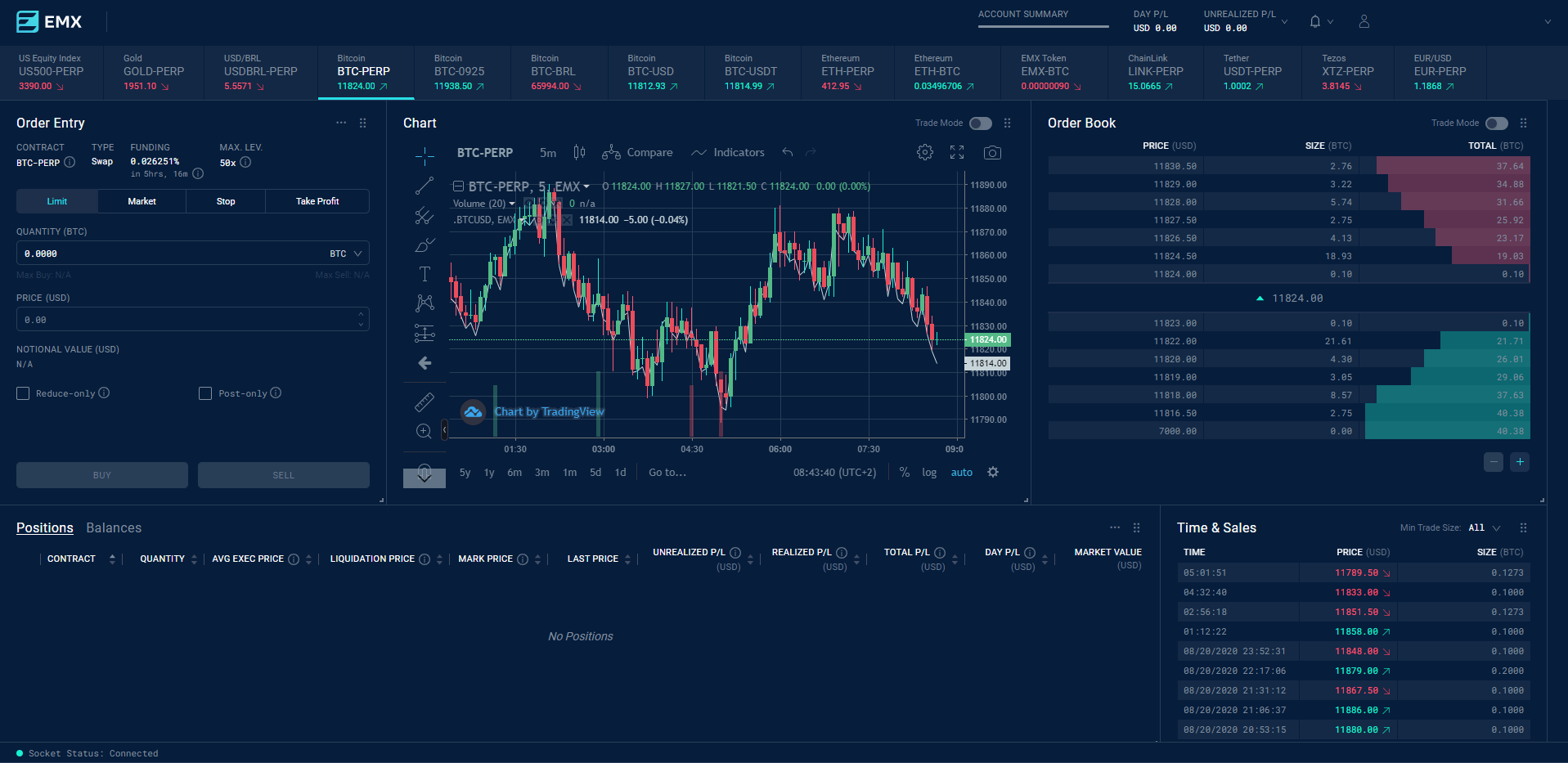1568x763 pixels.
Task: Open Positions panel three-dot options
Action: click(x=1115, y=527)
